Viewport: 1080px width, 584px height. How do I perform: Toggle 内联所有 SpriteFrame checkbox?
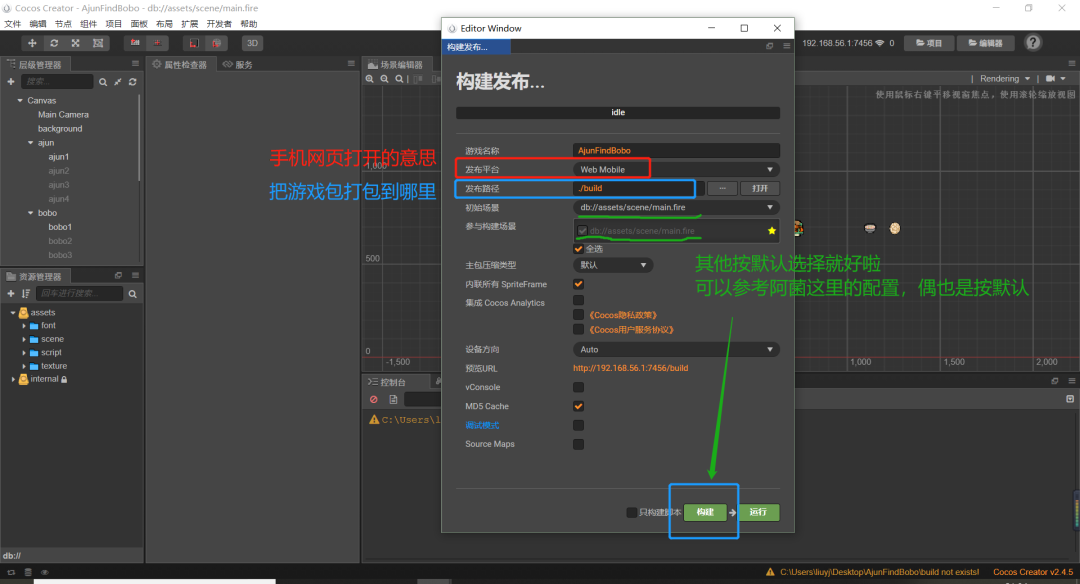pyautogui.click(x=579, y=284)
